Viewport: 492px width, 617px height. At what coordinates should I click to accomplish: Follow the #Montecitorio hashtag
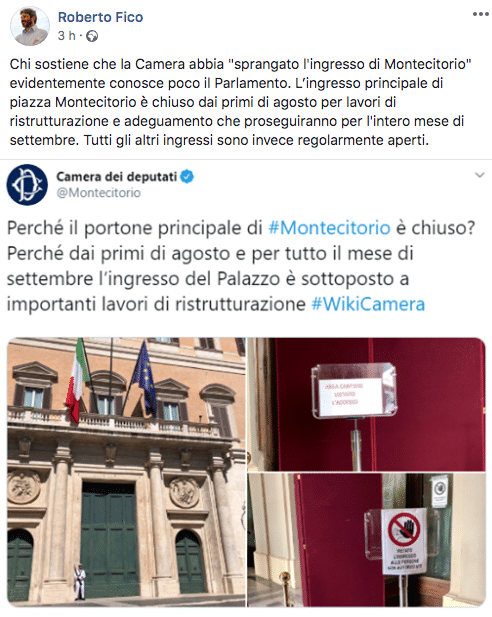pos(329,228)
